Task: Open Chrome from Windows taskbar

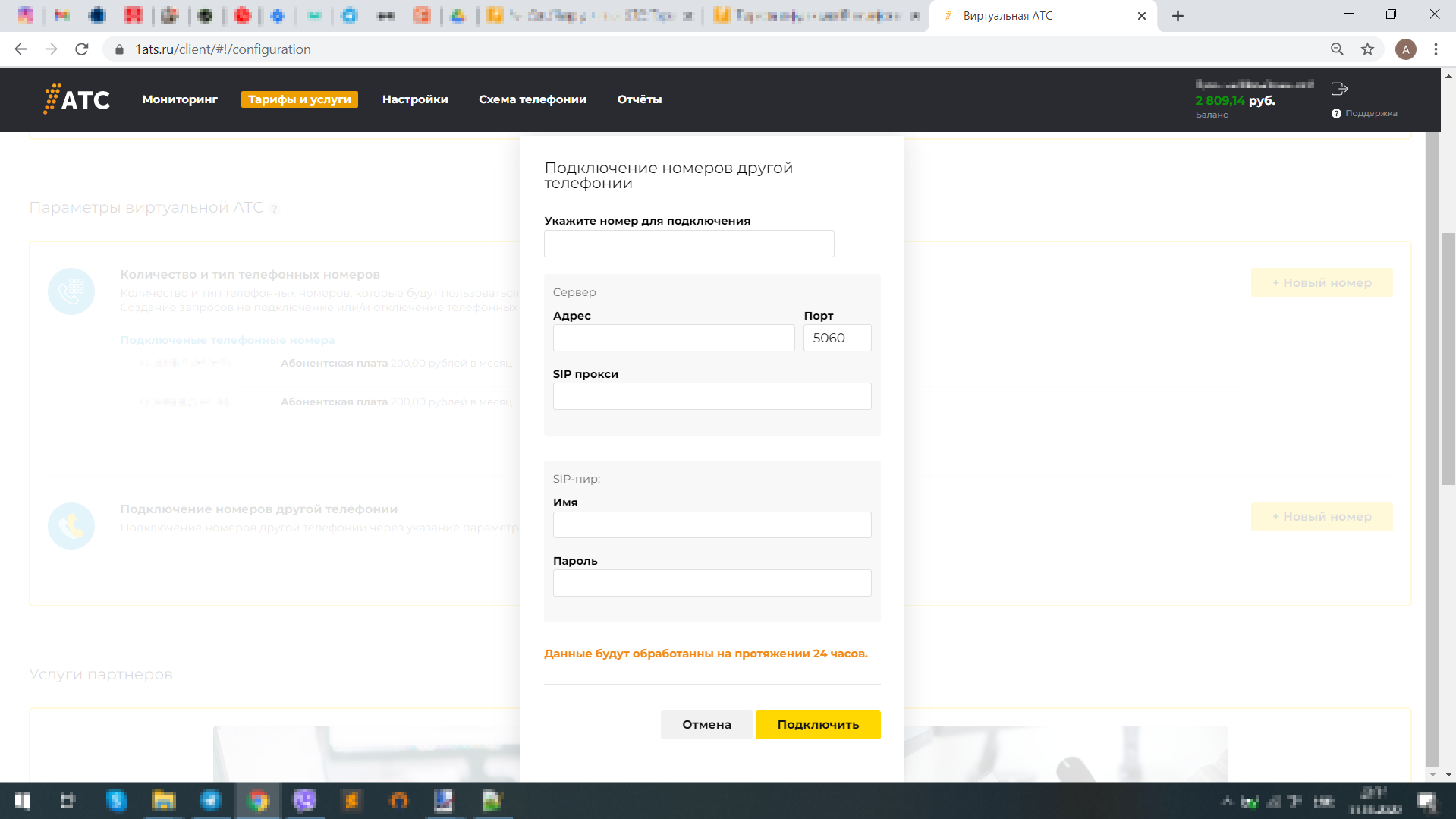Action: point(258,801)
